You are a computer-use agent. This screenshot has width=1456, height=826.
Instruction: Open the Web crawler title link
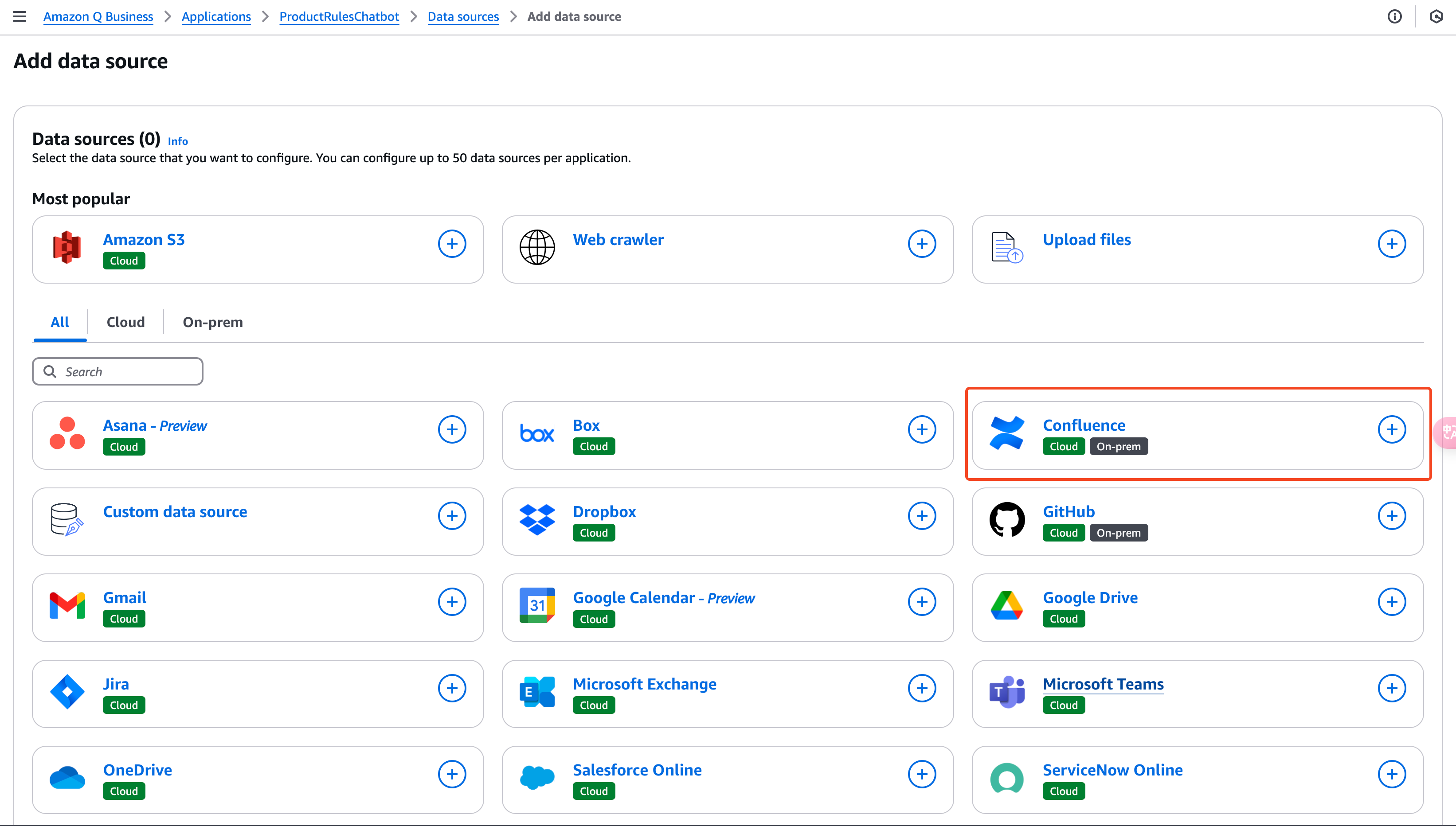[x=618, y=239]
